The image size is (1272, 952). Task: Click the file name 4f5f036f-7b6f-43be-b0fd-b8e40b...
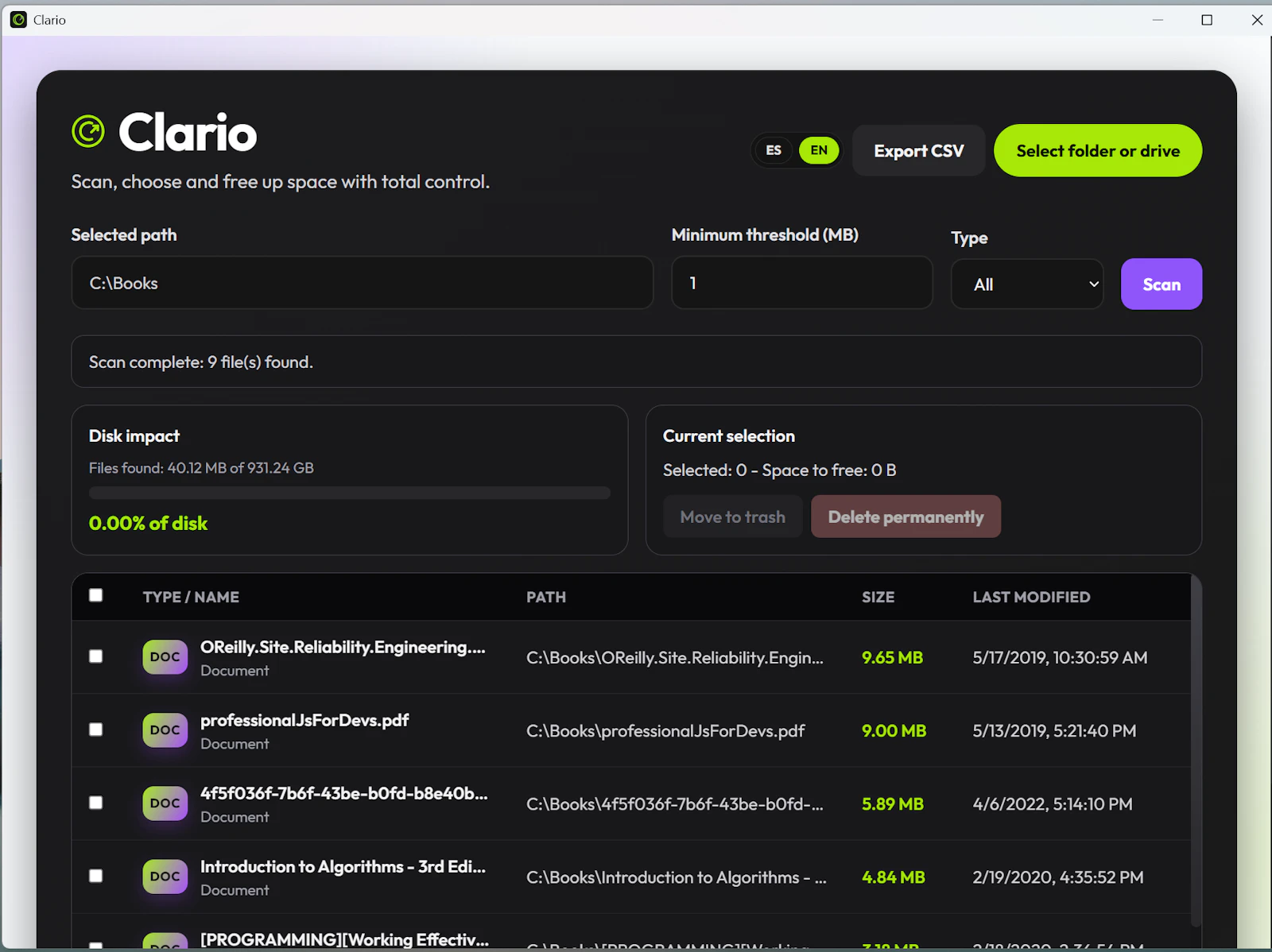[x=344, y=794]
